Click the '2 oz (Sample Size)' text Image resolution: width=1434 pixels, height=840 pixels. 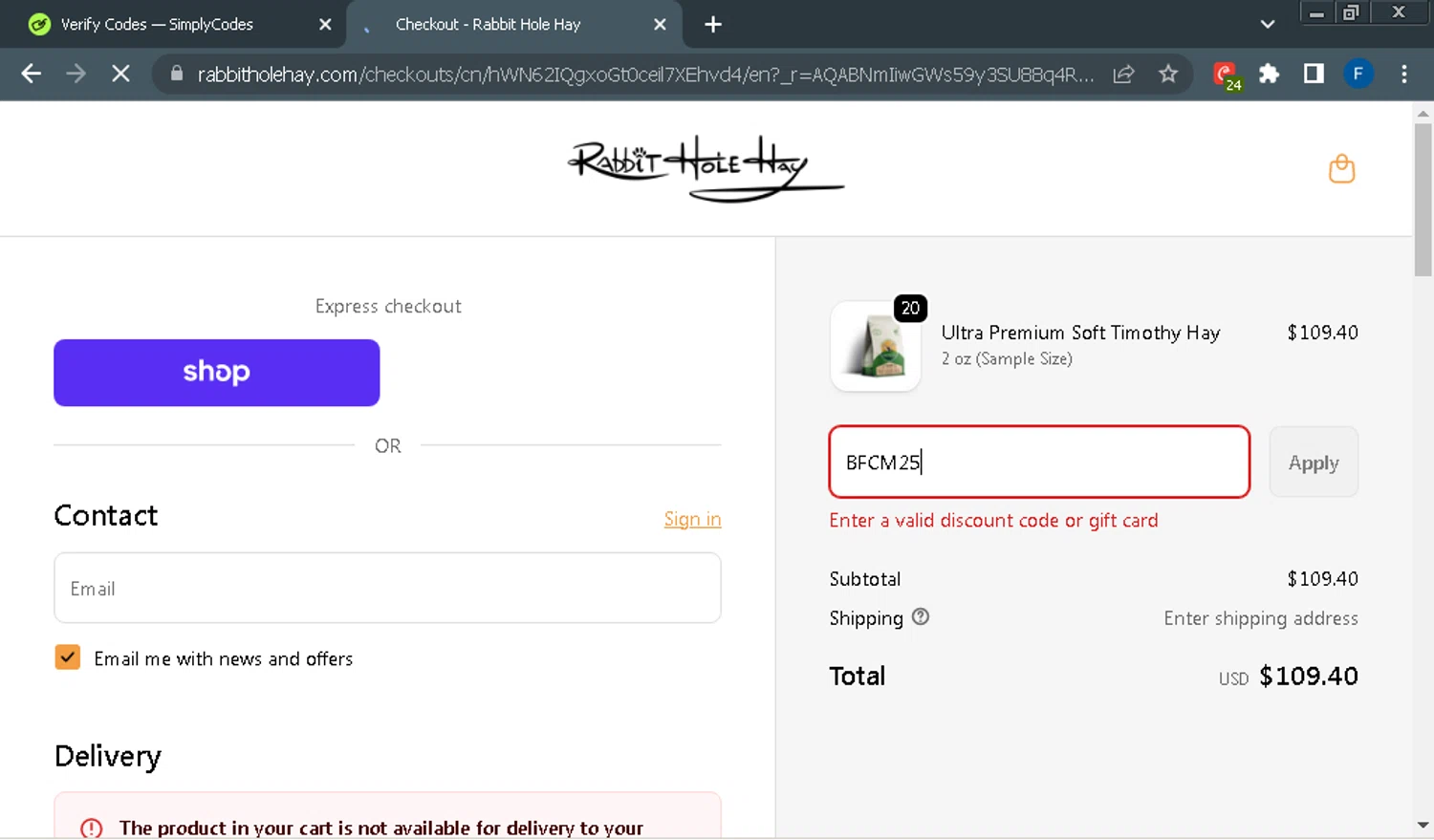tap(1007, 359)
